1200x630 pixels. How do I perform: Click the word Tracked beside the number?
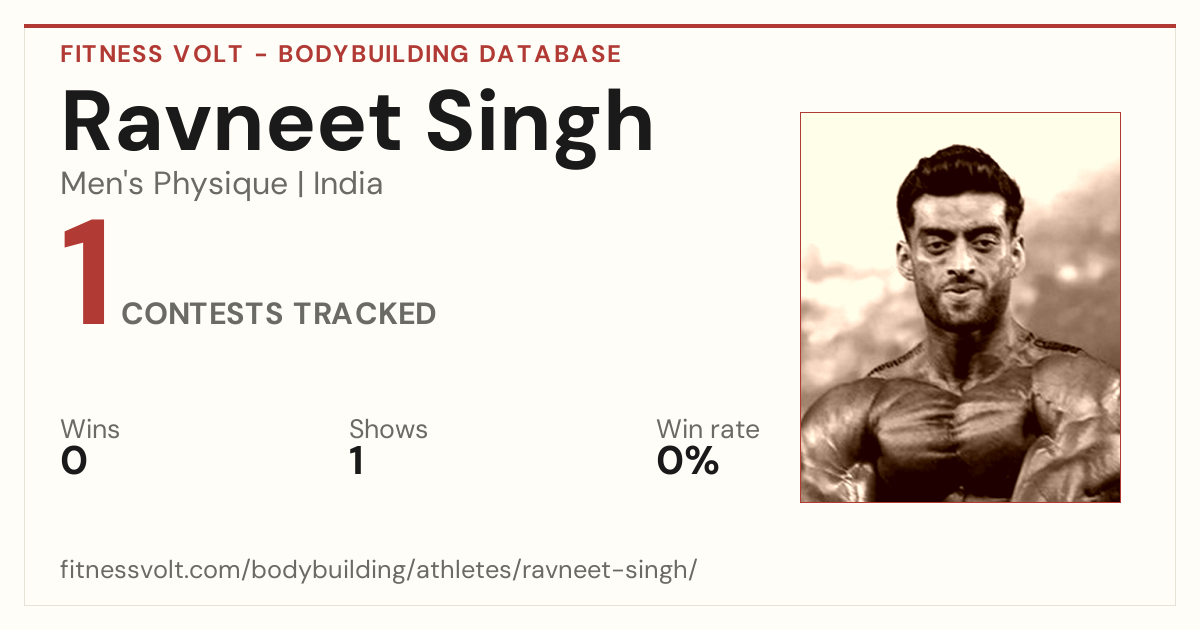coord(365,314)
